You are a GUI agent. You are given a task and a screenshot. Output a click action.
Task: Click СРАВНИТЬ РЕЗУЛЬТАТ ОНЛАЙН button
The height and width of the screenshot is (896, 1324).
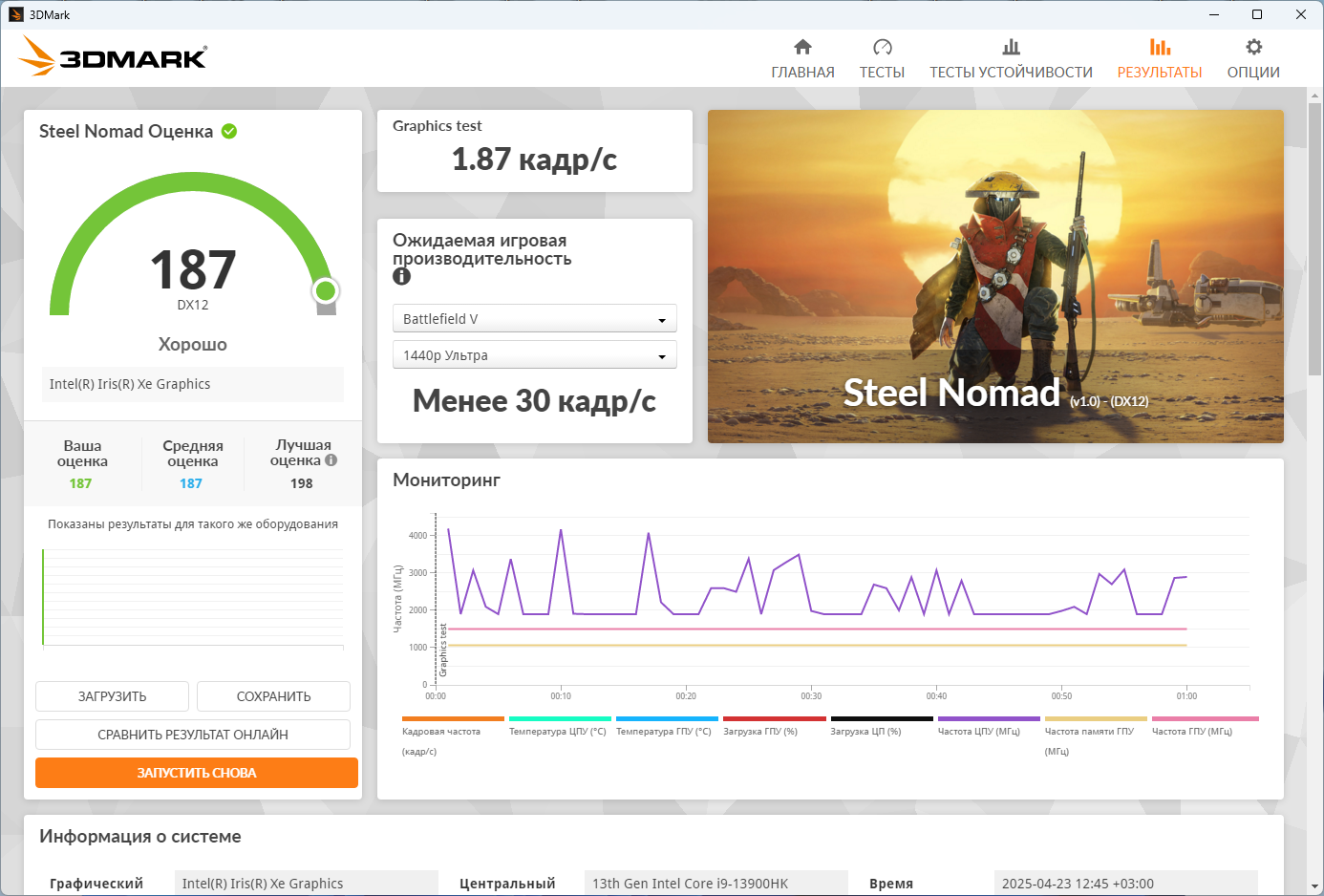click(x=192, y=735)
